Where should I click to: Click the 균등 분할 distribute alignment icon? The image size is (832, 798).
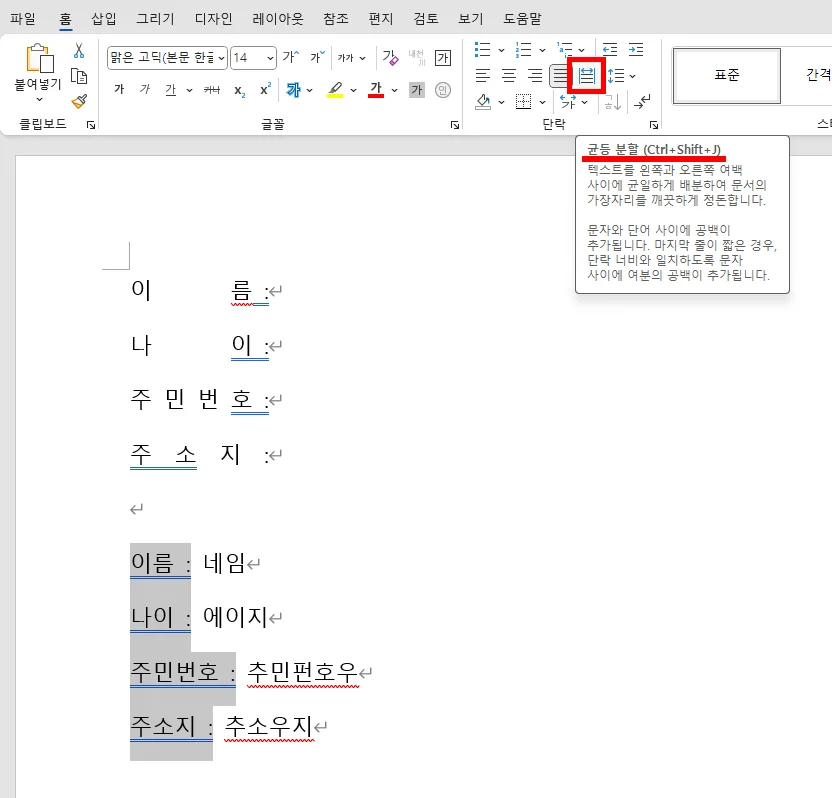[587, 75]
